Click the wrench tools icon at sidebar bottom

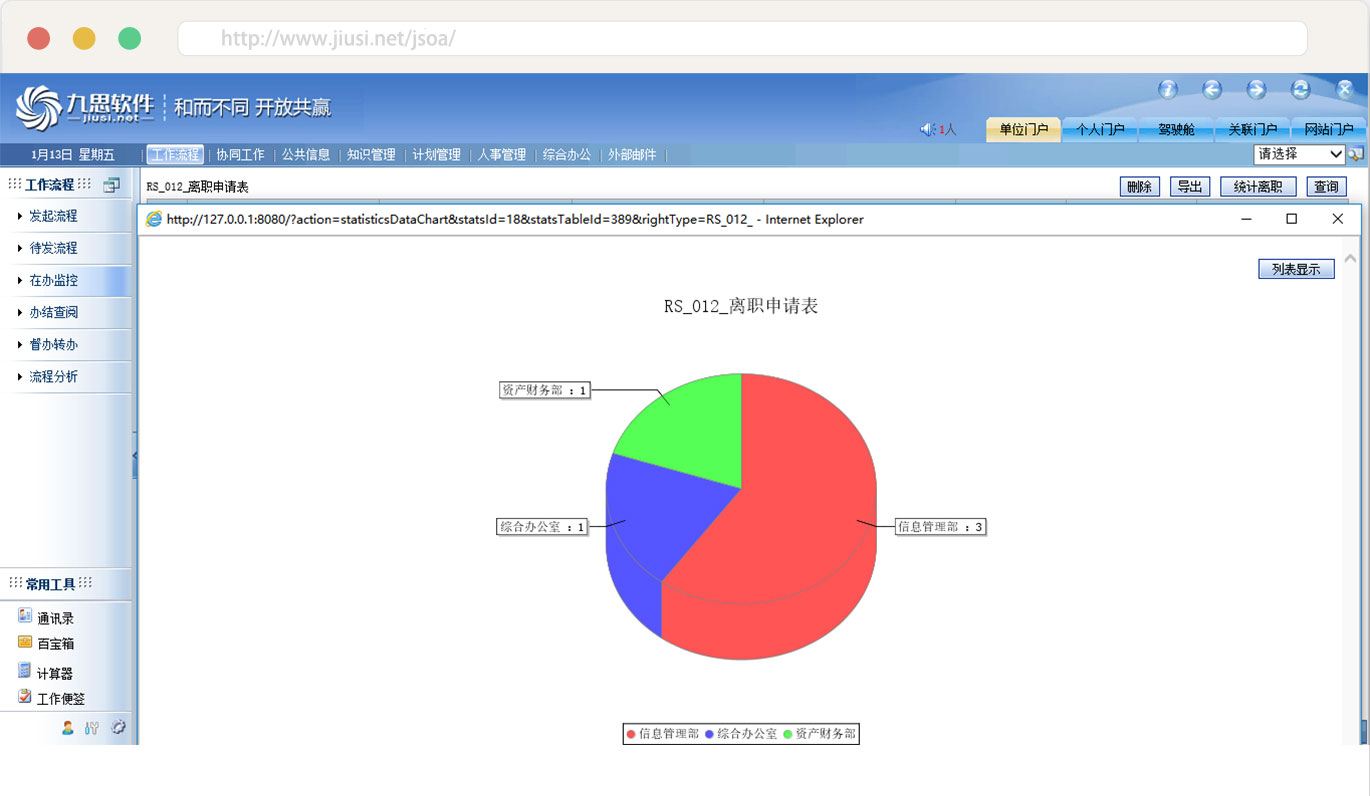(x=92, y=728)
